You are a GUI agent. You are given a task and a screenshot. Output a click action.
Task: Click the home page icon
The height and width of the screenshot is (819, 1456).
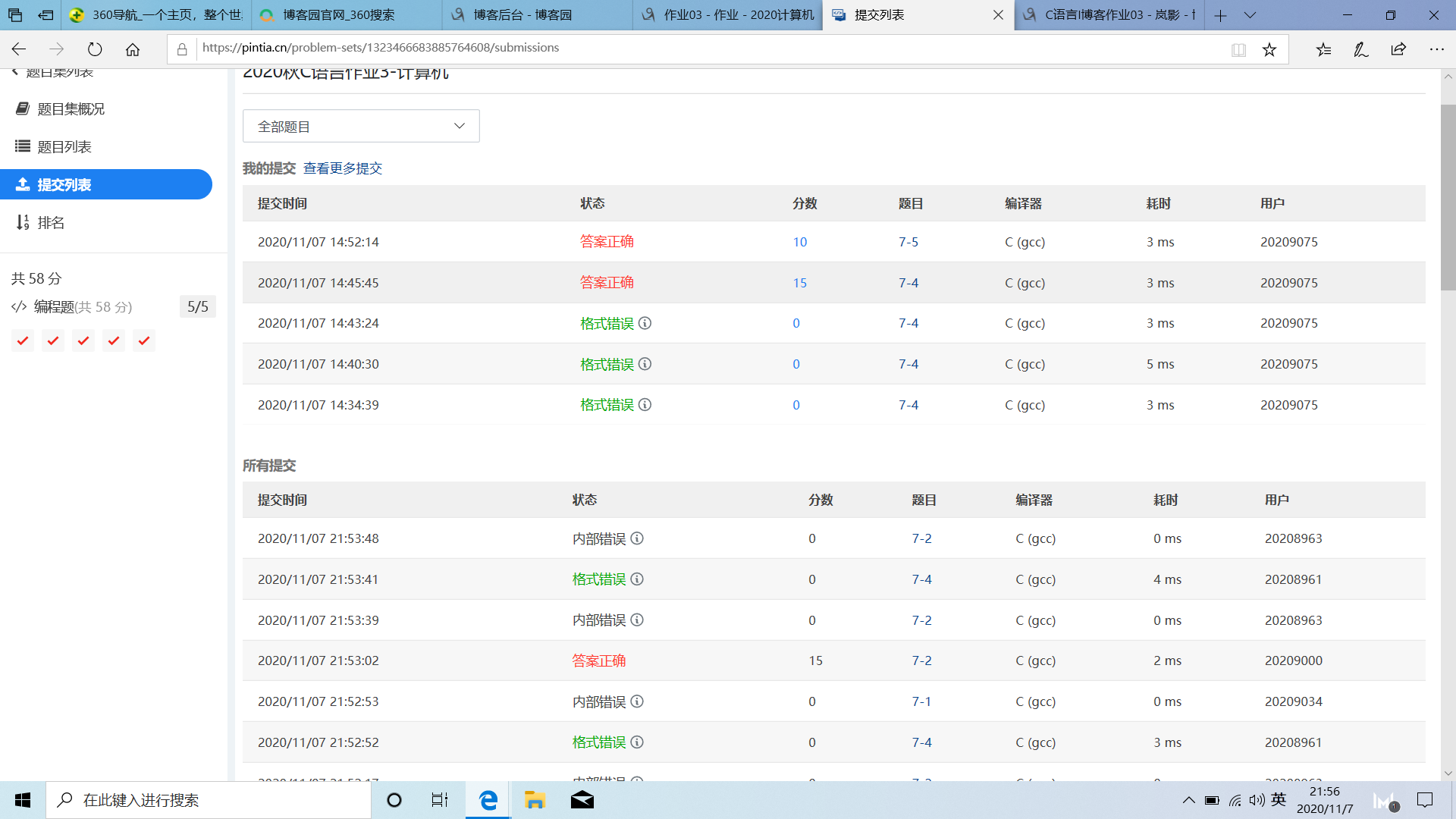pos(133,49)
